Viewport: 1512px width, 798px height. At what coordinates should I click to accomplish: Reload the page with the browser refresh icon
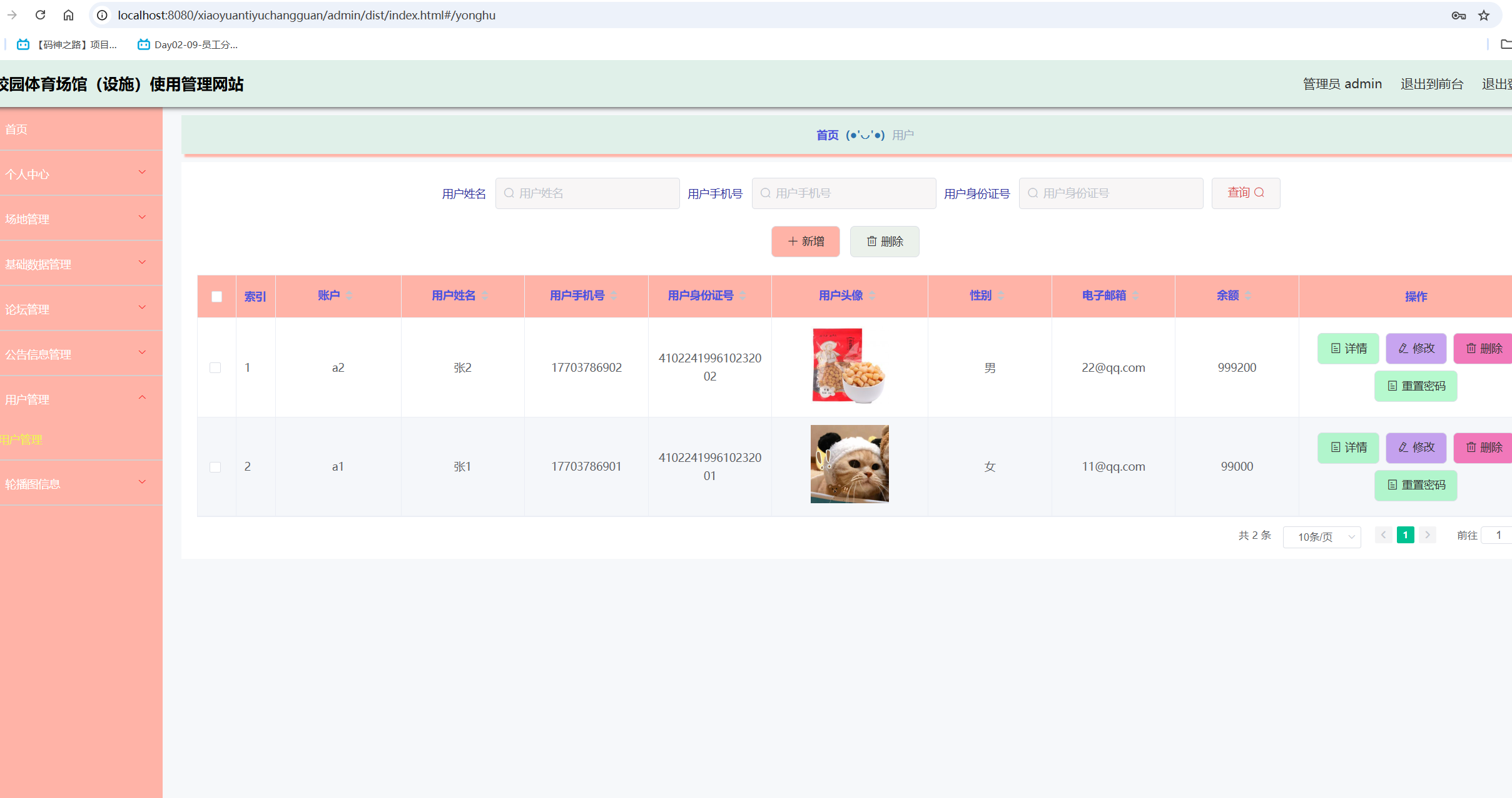pyautogui.click(x=41, y=15)
